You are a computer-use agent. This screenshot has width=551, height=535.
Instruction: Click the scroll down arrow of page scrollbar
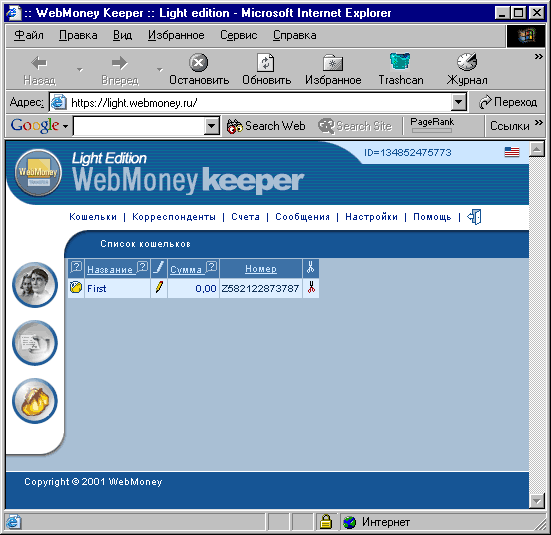tap(537, 500)
